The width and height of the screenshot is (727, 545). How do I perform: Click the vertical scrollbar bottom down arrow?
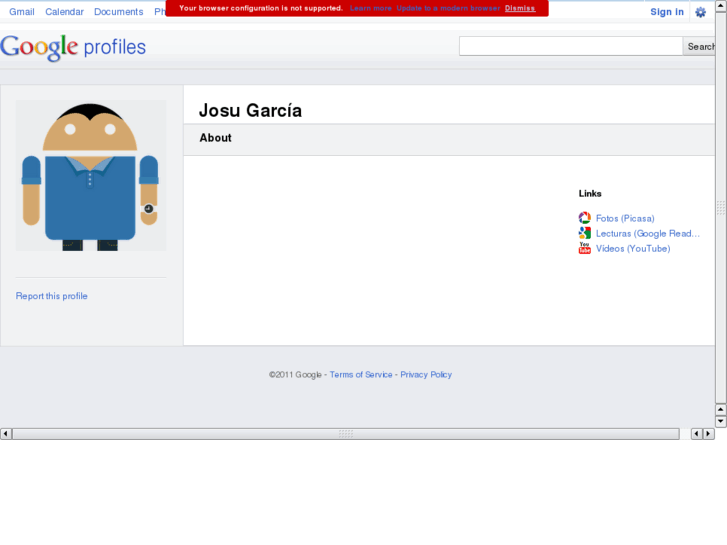coord(721,422)
